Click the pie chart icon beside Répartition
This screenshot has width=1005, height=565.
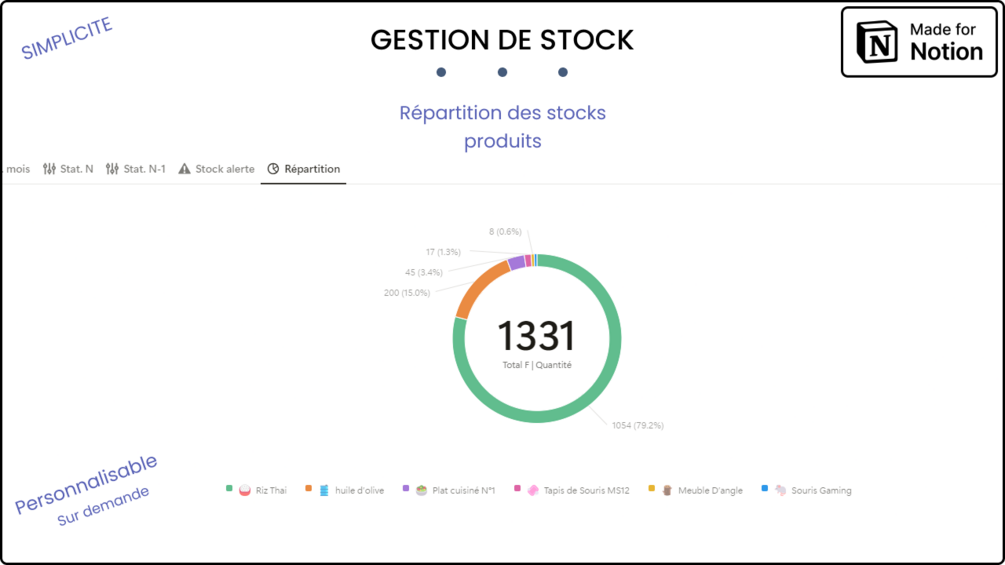coord(273,169)
